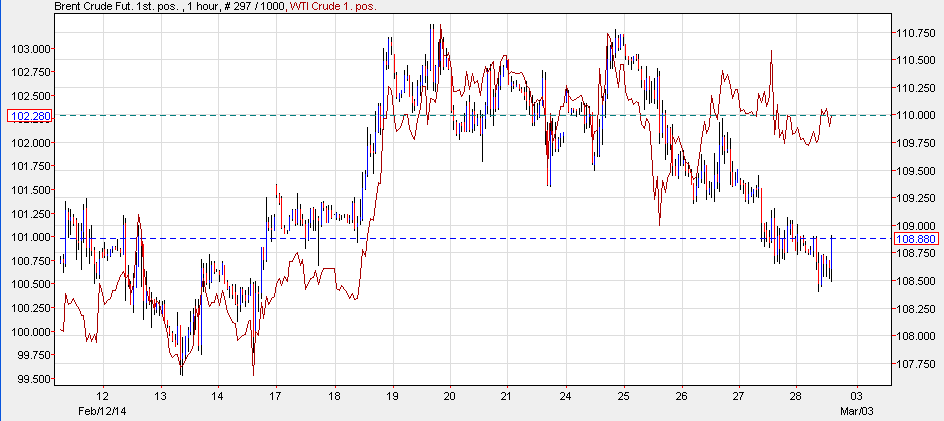The height and width of the screenshot is (421, 944).
Task: Click the 107.750 right axis label
Action: point(915,364)
